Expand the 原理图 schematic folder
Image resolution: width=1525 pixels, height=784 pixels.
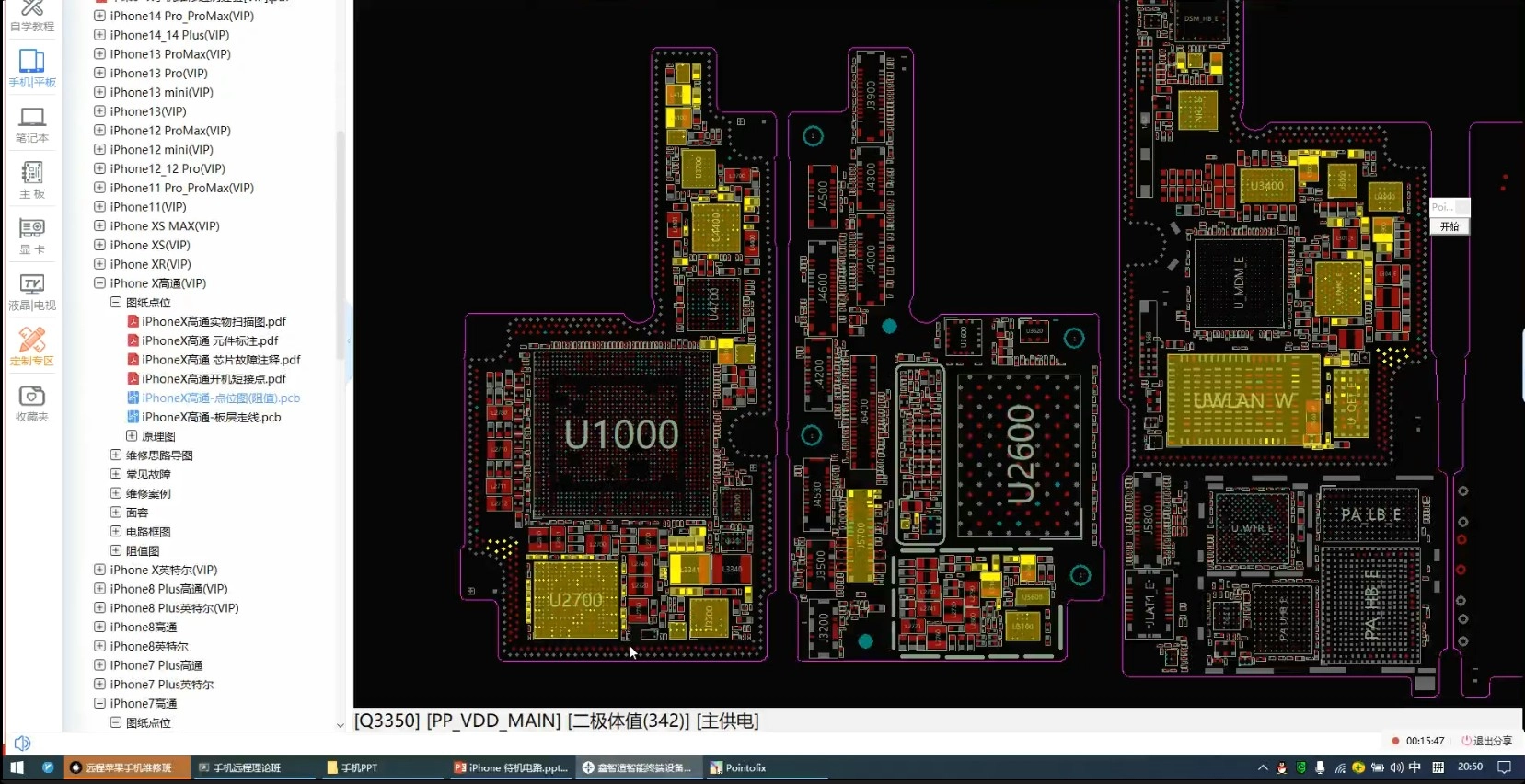click(x=132, y=436)
